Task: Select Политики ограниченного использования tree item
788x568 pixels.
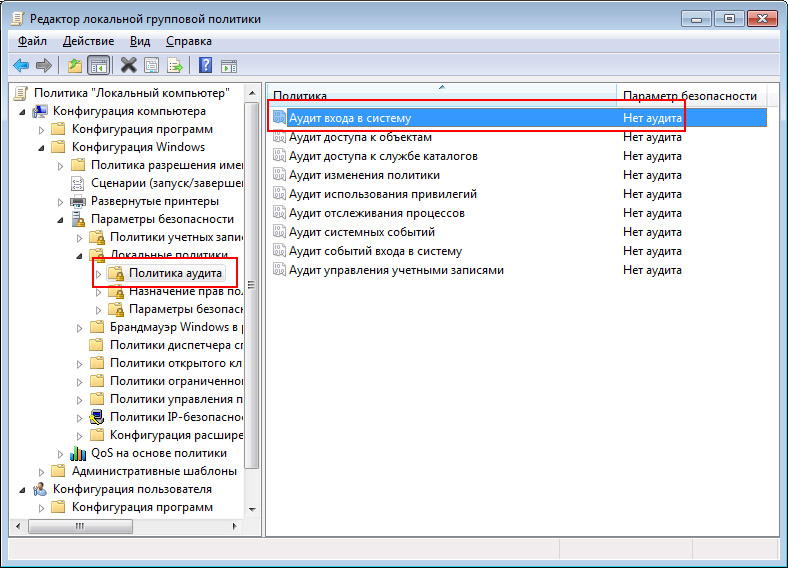Action: pyautogui.click(x=176, y=381)
